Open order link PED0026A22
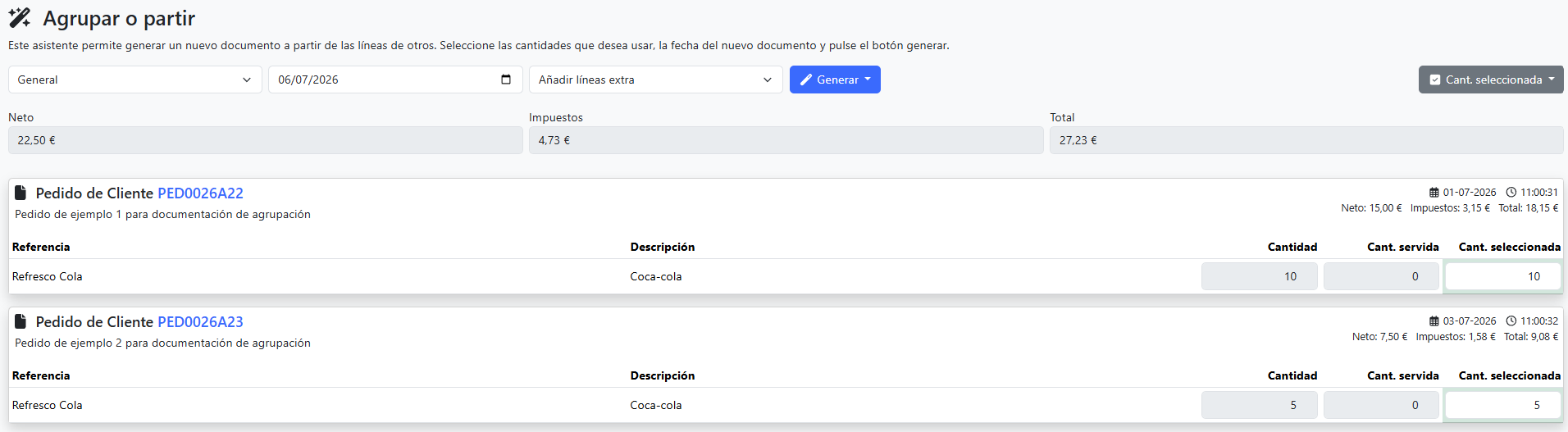The height and width of the screenshot is (432, 1568). [200, 193]
